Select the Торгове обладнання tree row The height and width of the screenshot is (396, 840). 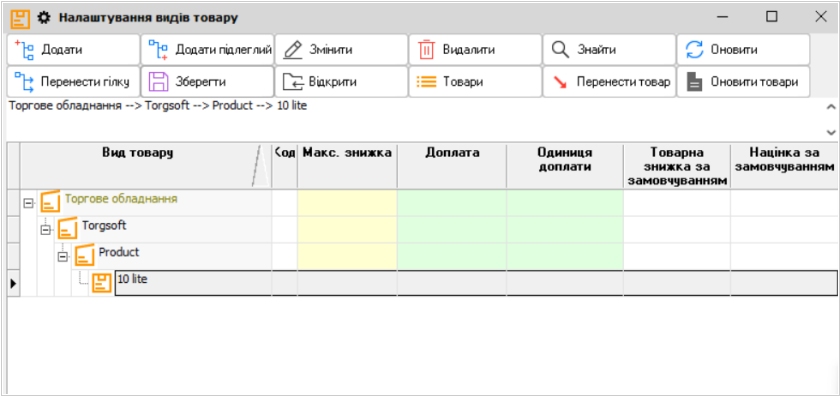tap(423, 203)
